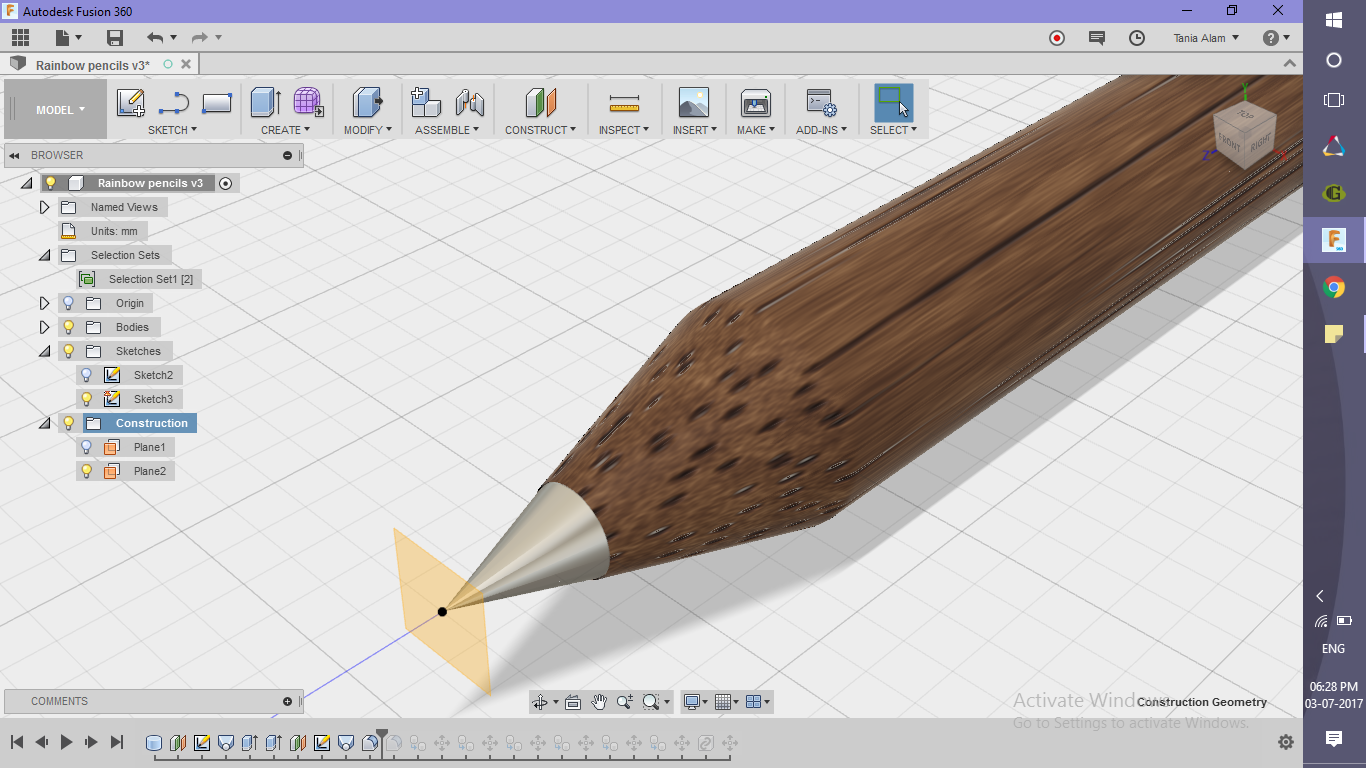Expand the Named Views folder

44,207
